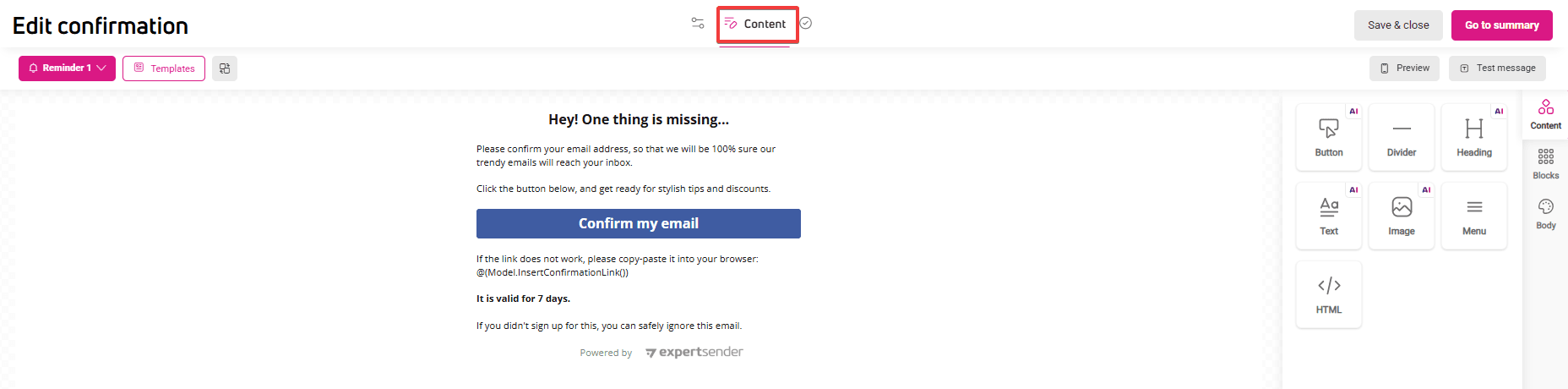
Task: Click the checkmark step icon after Content
Action: [x=806, y=24]
